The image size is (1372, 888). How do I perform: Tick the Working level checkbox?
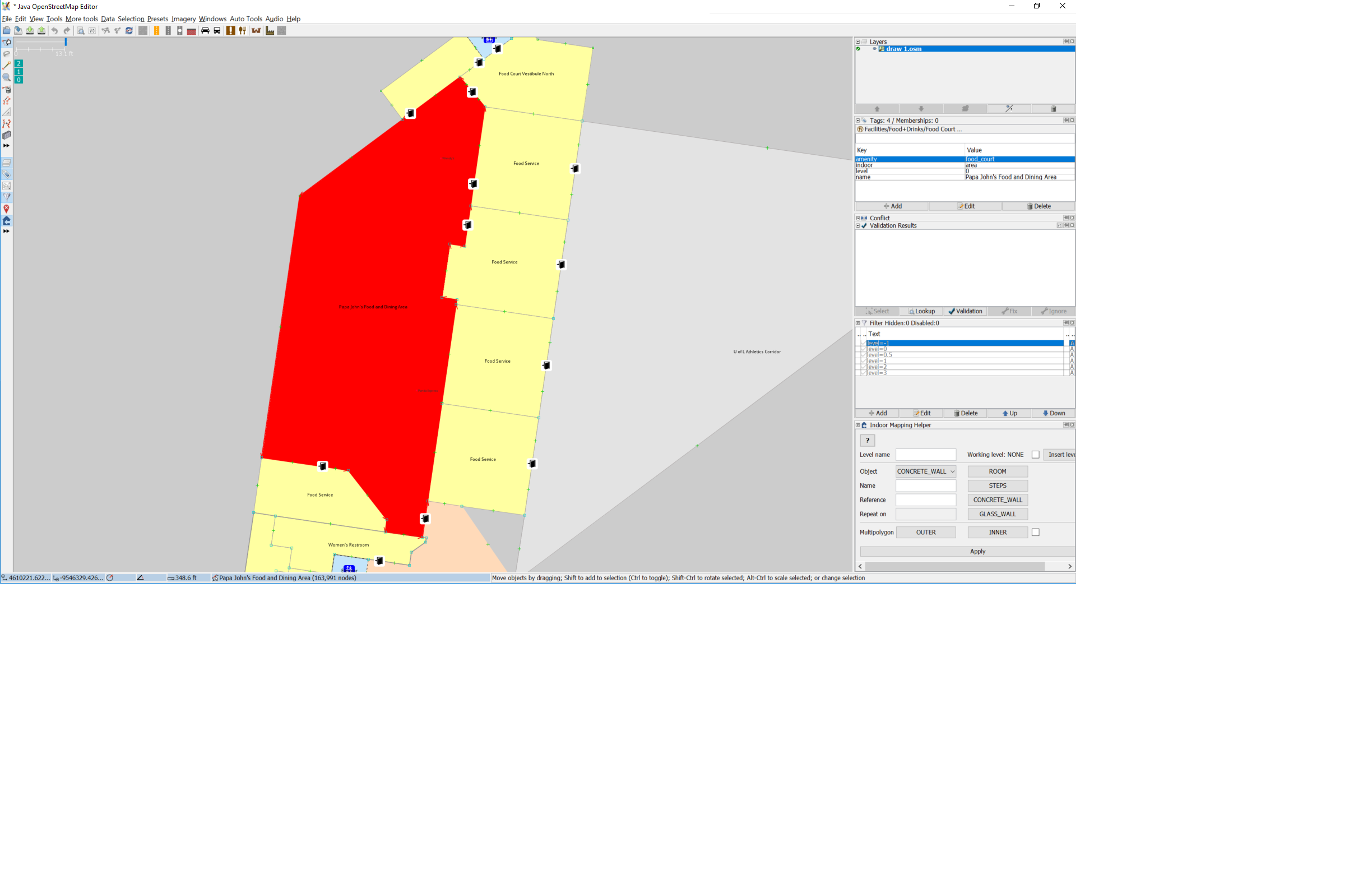click(x=1035, y=455)
